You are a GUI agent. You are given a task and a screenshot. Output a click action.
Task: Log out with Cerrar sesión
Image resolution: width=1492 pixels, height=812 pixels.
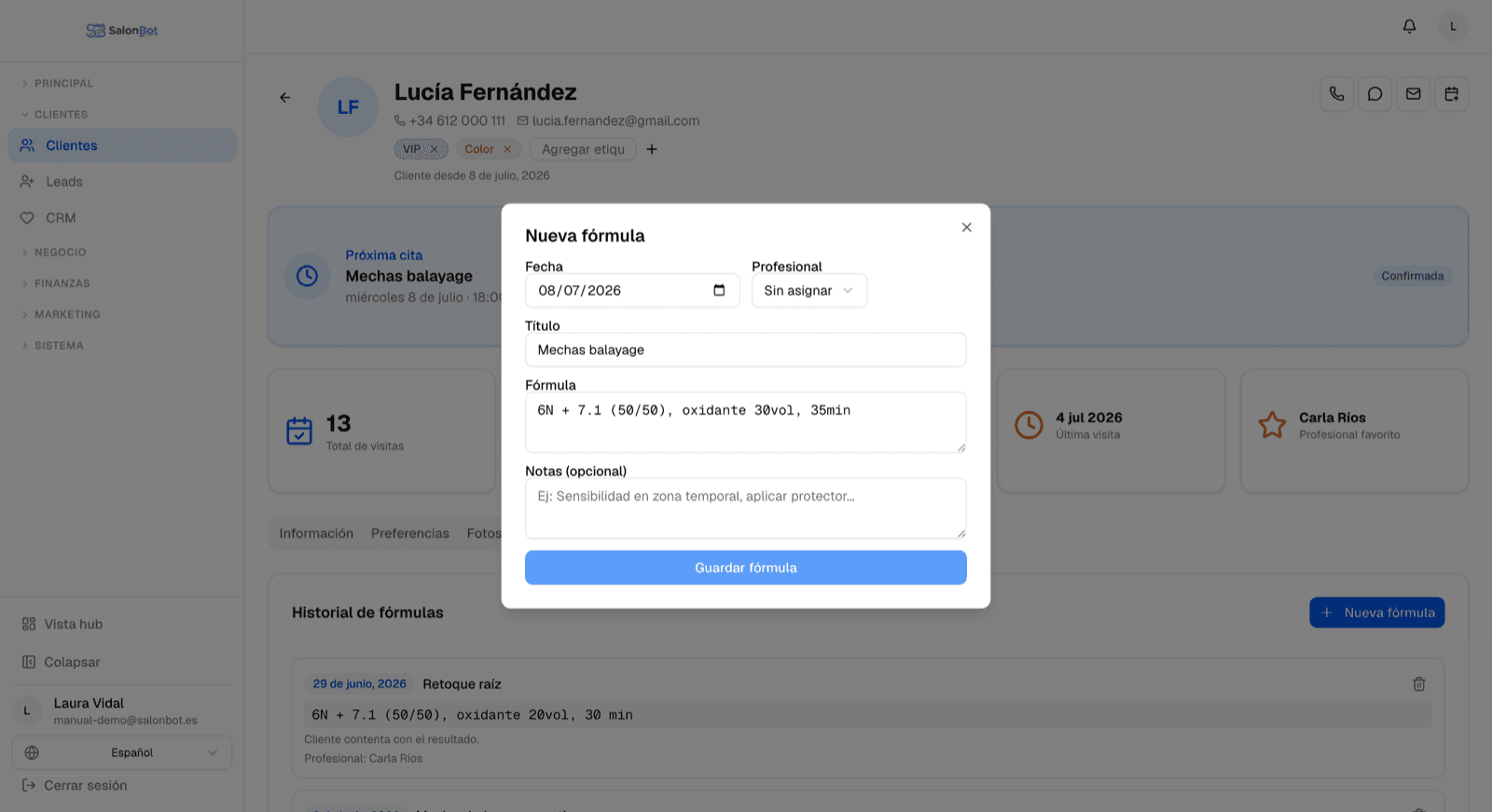(75, 786)
